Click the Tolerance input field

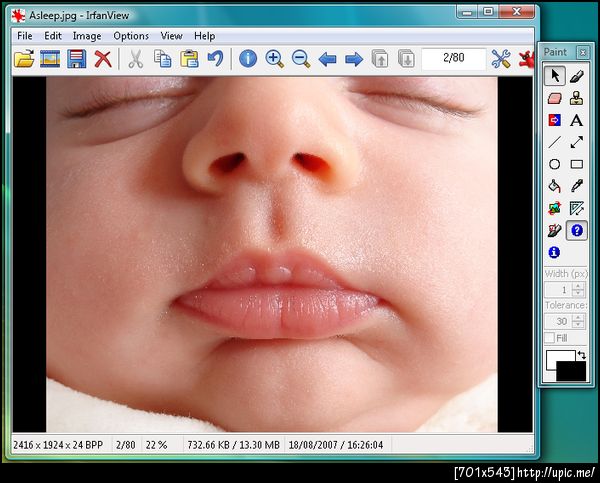[559, 321]
